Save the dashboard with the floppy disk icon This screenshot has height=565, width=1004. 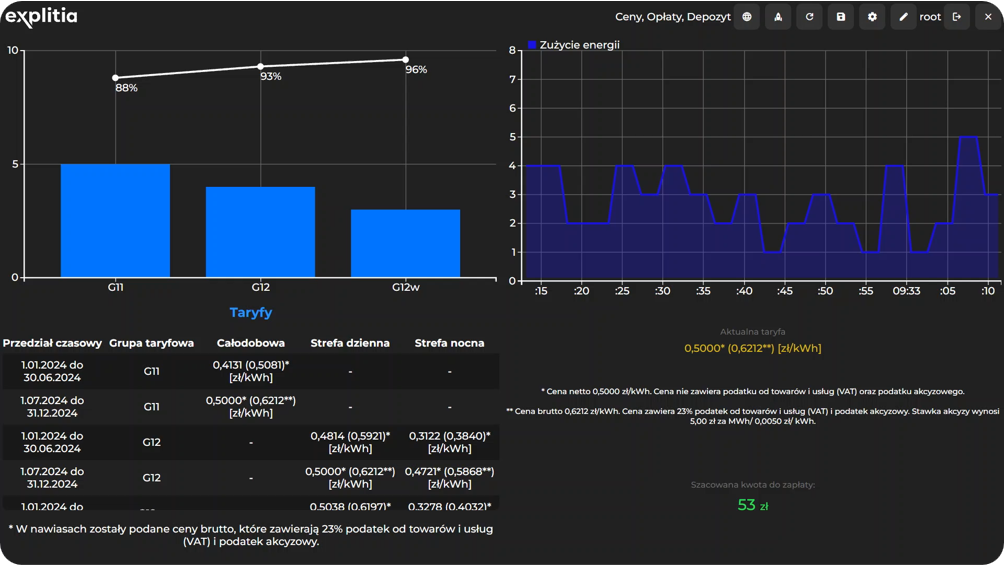click(841, 17)
